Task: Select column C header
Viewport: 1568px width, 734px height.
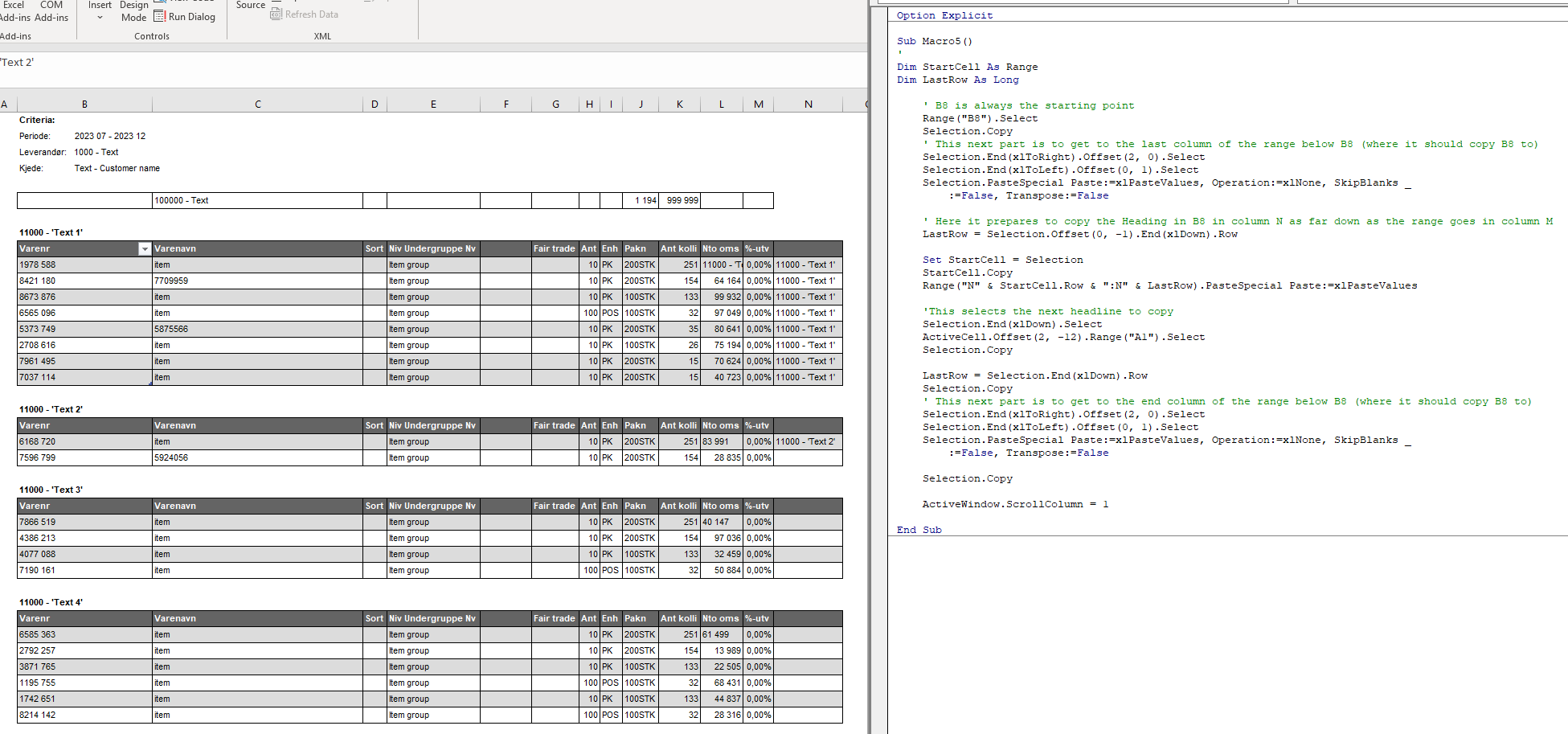Action: coord(258,104)
